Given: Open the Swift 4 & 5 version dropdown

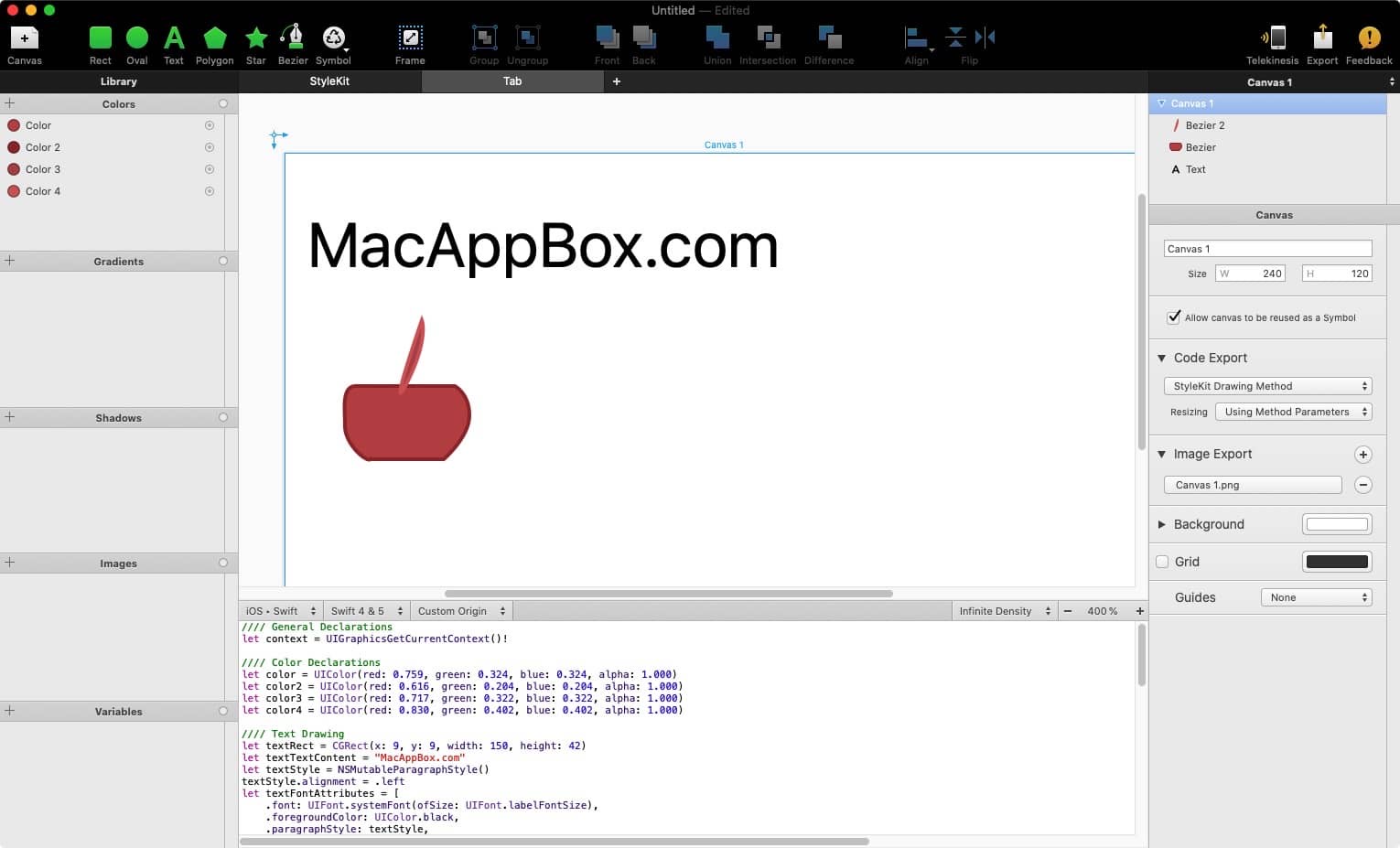Looking at the screenshot, I should (x=366, y=611).
